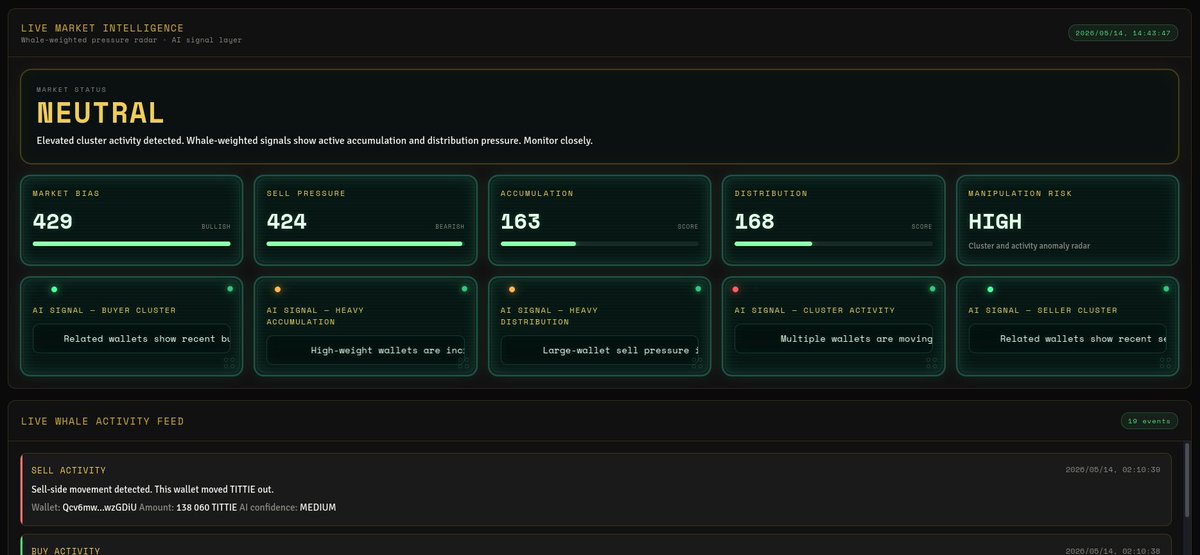The image size is (1200, 555).
Task: Click 'Sell-side movement detected' message
Action: coord(153,489)
